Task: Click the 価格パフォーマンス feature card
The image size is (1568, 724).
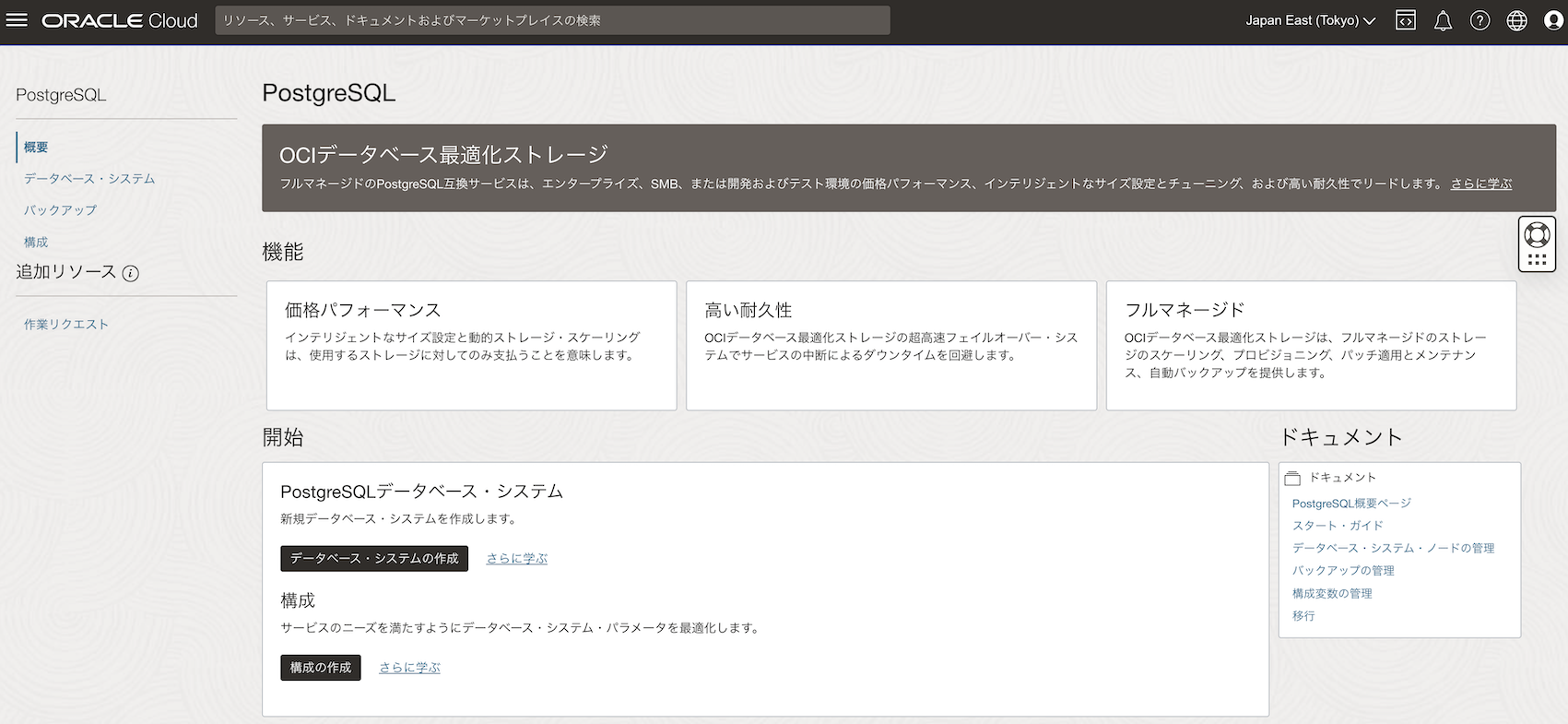Action: (471, 346)
